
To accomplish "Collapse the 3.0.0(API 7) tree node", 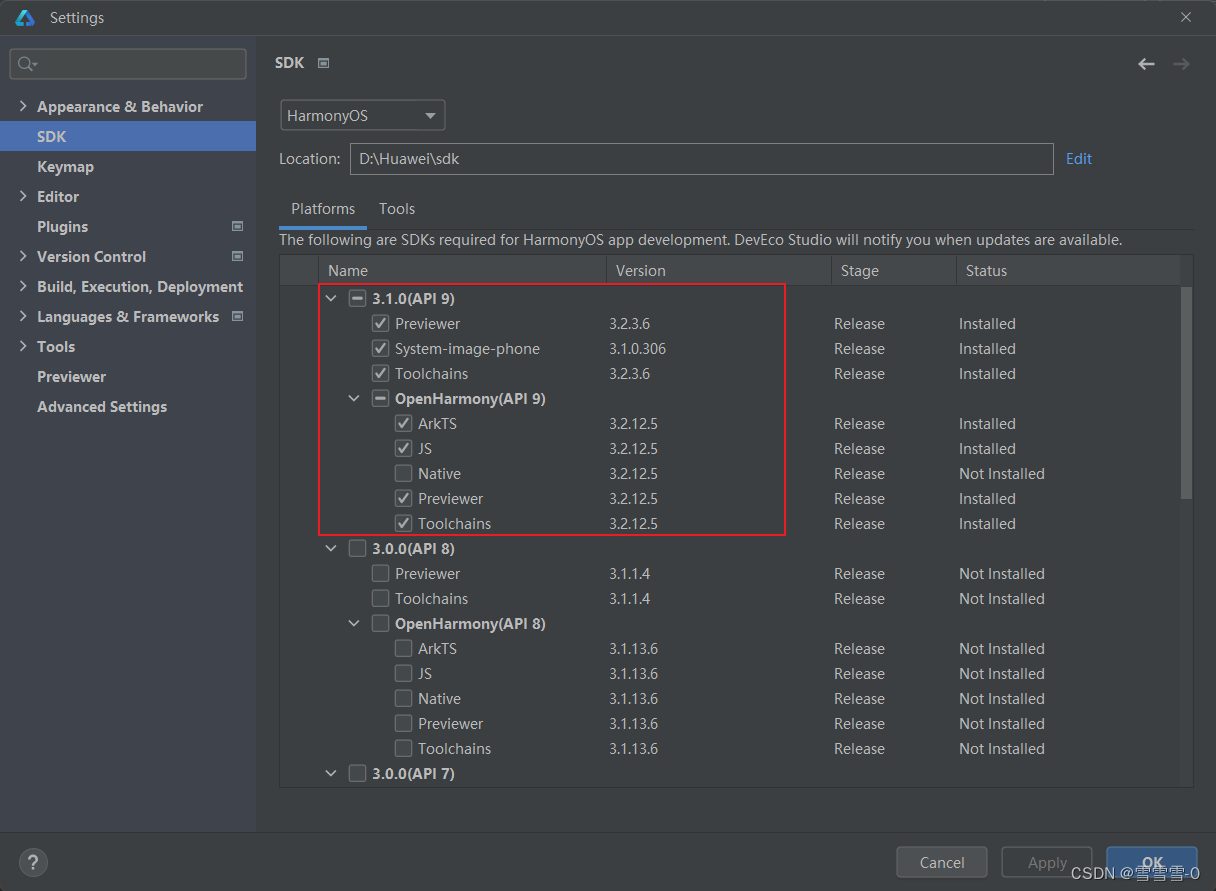I will (331, 773).
